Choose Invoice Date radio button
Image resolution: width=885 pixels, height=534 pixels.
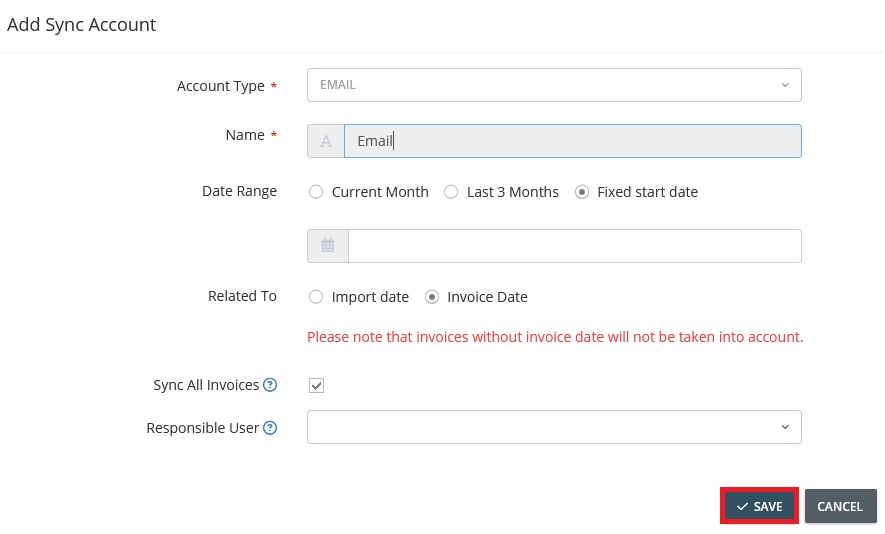point(432,297)
